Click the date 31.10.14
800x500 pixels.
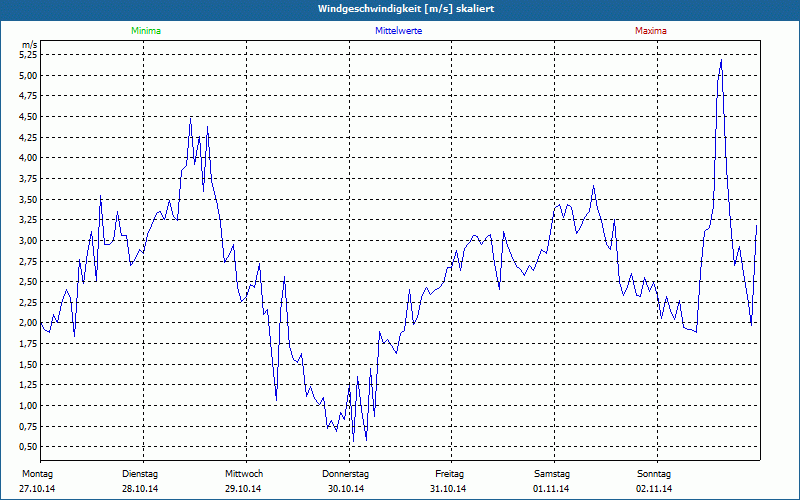click(x=448, y=489)
